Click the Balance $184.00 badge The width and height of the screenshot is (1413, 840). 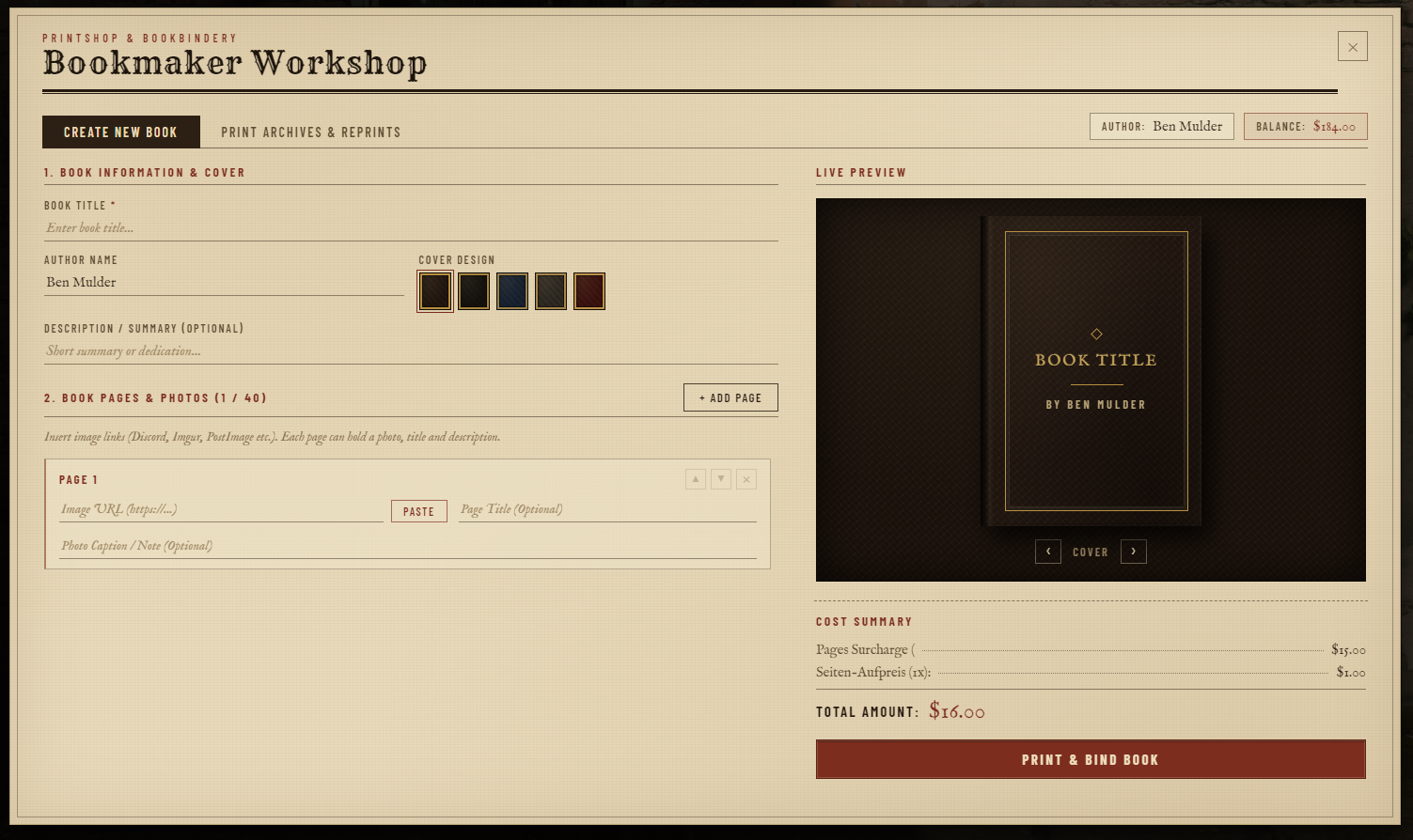[x=1306, y=127]
